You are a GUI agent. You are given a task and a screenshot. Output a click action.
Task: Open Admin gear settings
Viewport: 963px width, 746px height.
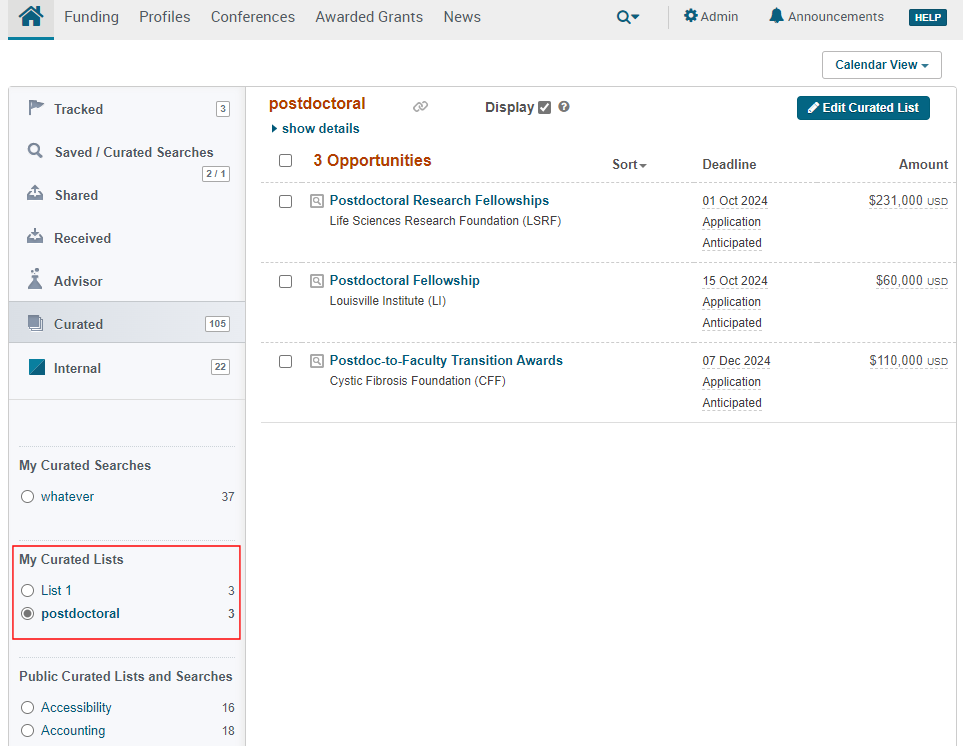pyautogui.click(x=710, y=17)
